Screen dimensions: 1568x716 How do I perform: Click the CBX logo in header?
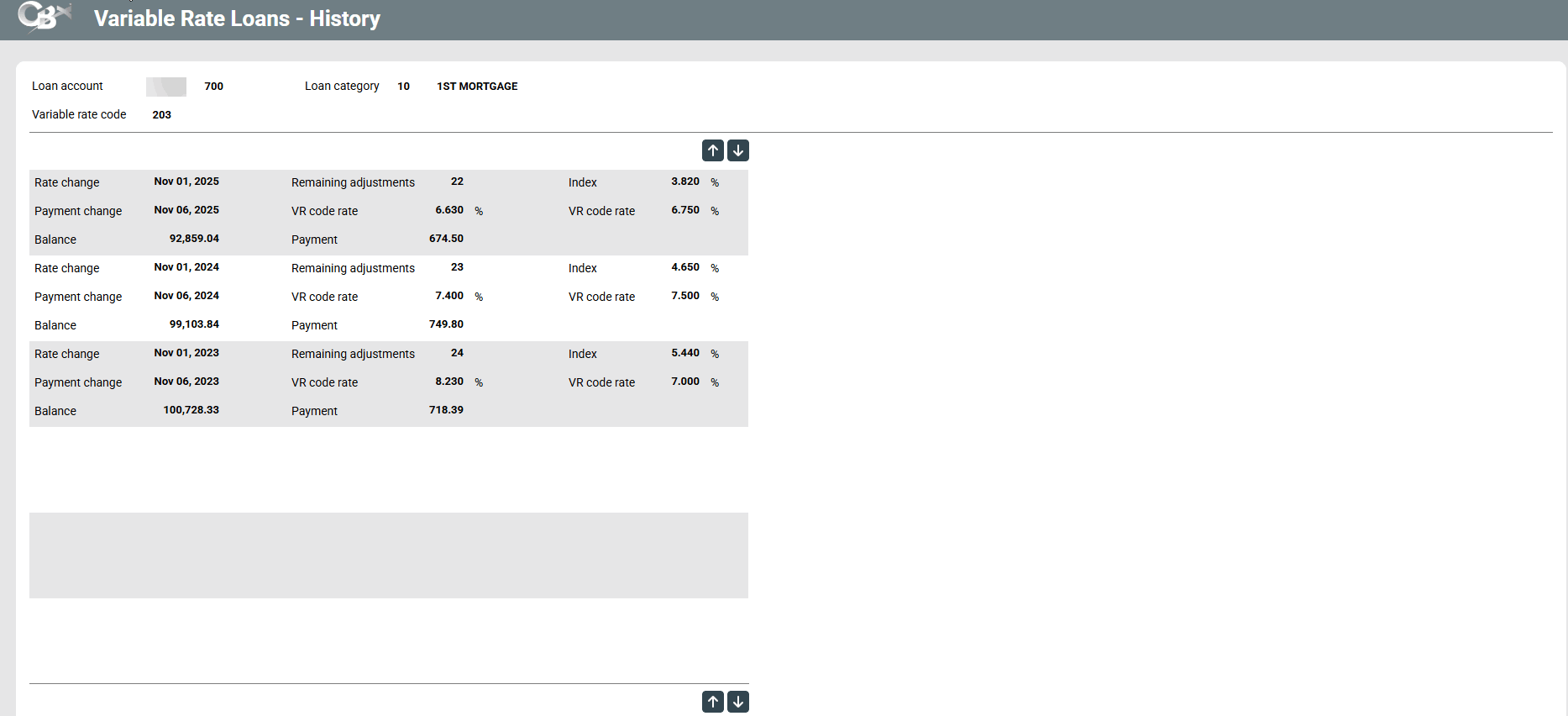point(44,17)
